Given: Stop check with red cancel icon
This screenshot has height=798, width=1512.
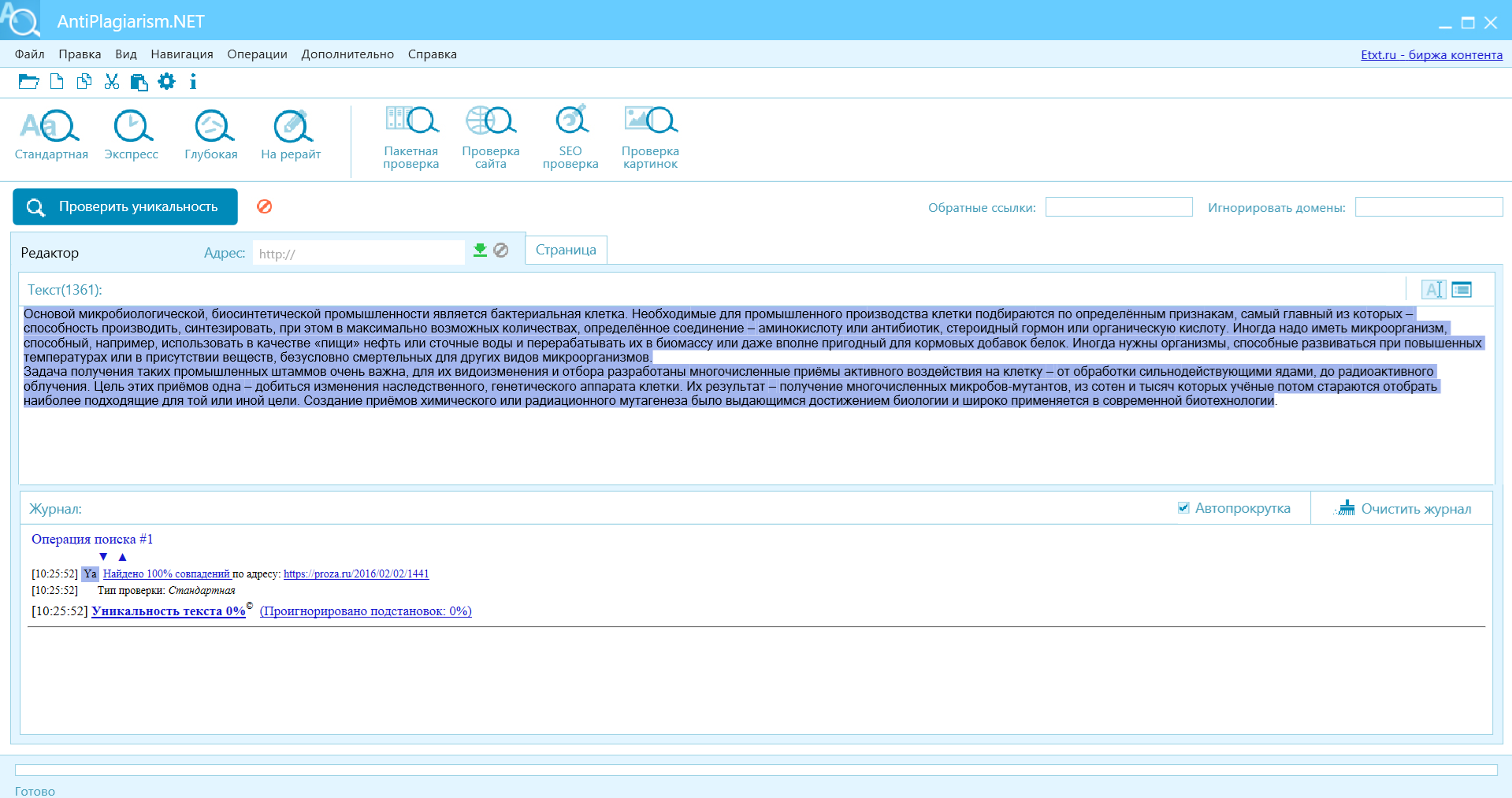Looking at the screenshot, I should (x=265, y=206).
